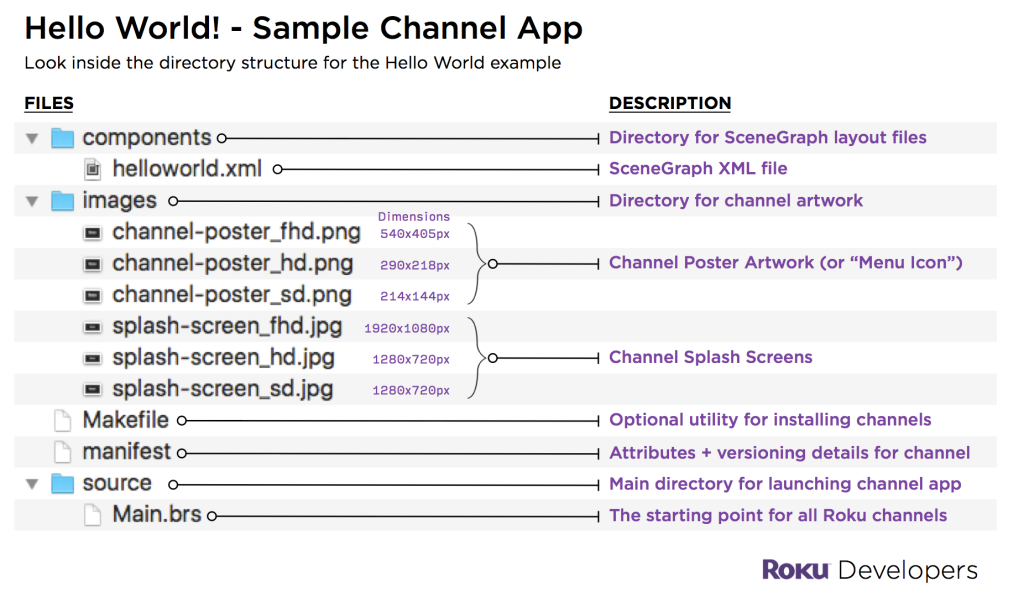Screen dimensions: 1024x602
Task: Click the splash-screen_hd.jpg image icon
Action: click(93, 358)
